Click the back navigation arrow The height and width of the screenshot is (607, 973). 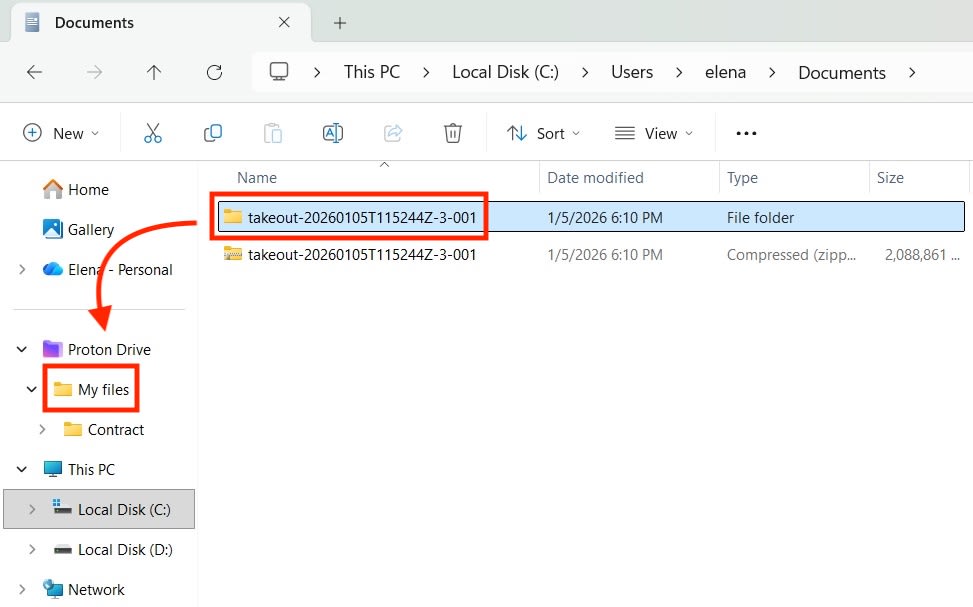tap(34, 72)
